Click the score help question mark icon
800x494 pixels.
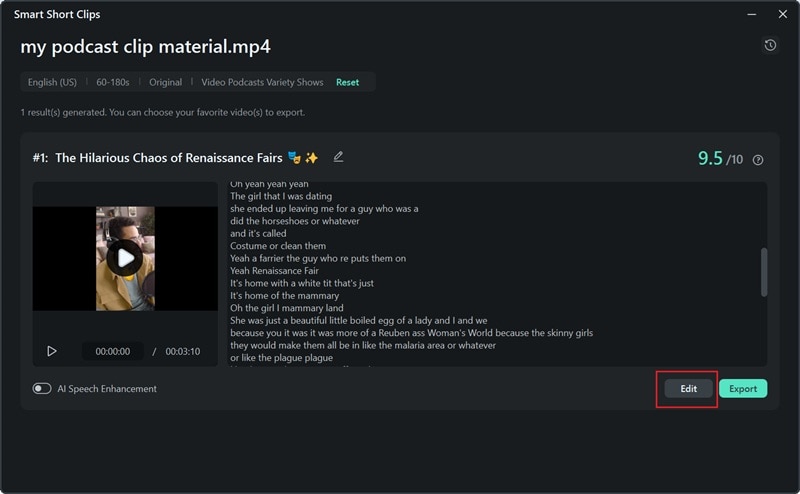(x=758, y=160)
